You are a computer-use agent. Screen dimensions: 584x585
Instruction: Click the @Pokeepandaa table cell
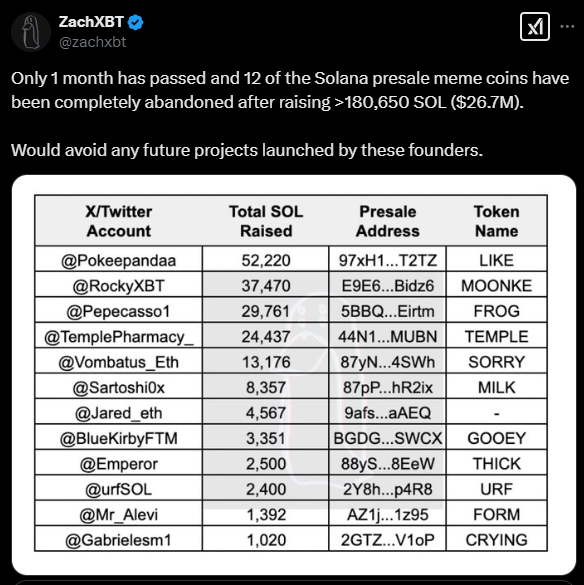click(x=119, y=260)
